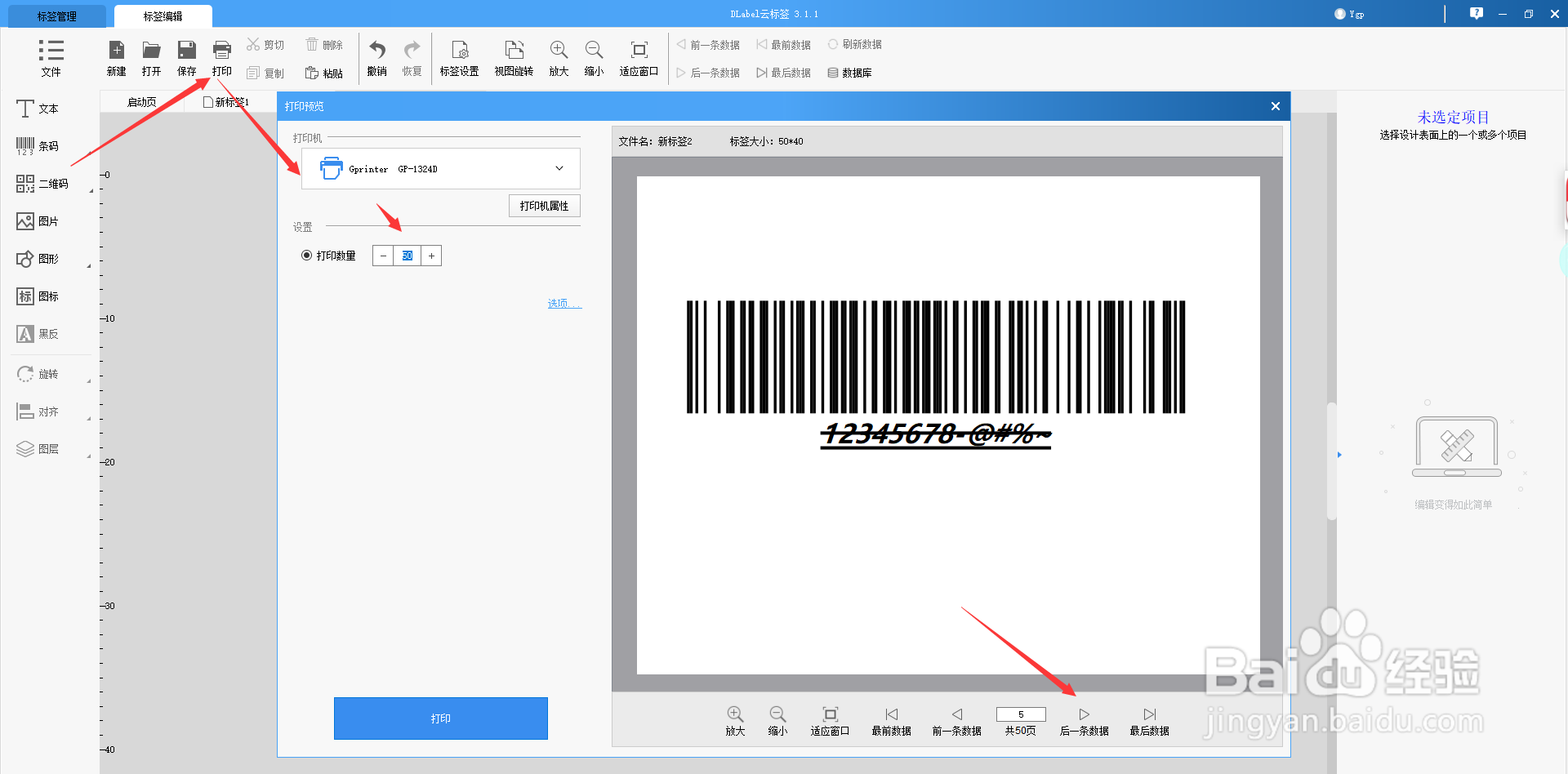This screenshot has width=1568, height=774.
Task: Zoom in preview with bottom 放大
Action: coord(735,721)
